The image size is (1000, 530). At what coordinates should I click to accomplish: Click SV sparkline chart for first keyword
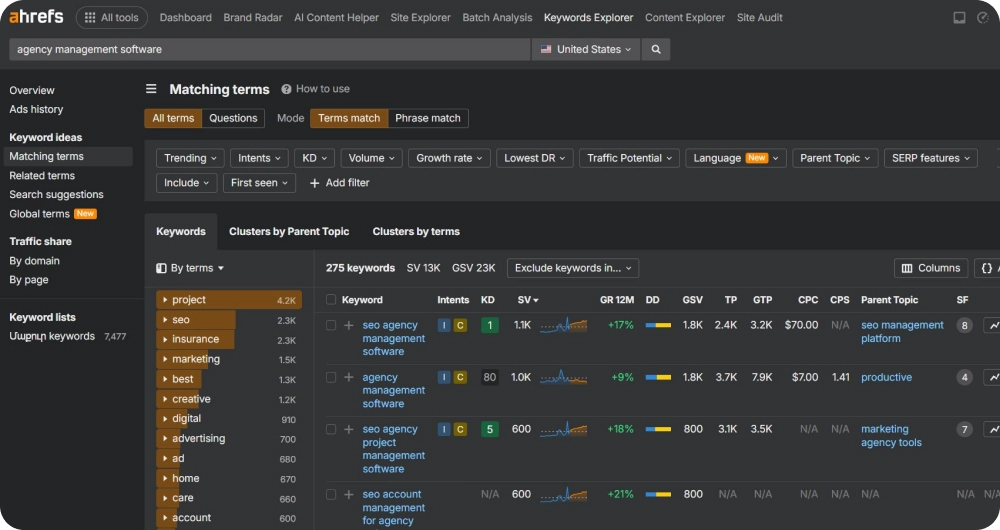click(x=564, y=325)
